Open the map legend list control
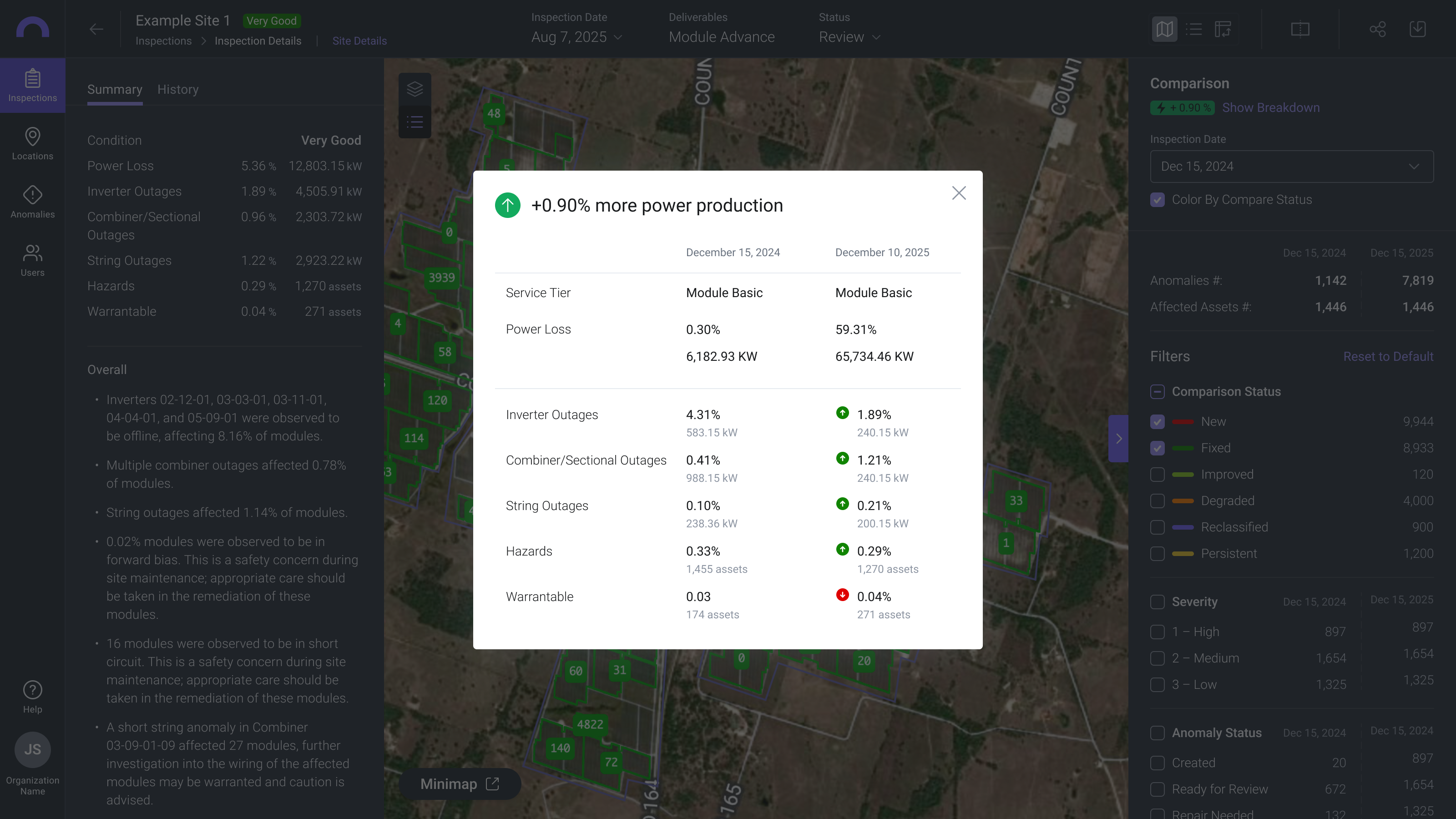Viewport: 1456px width, 819px height. (415, 121)
